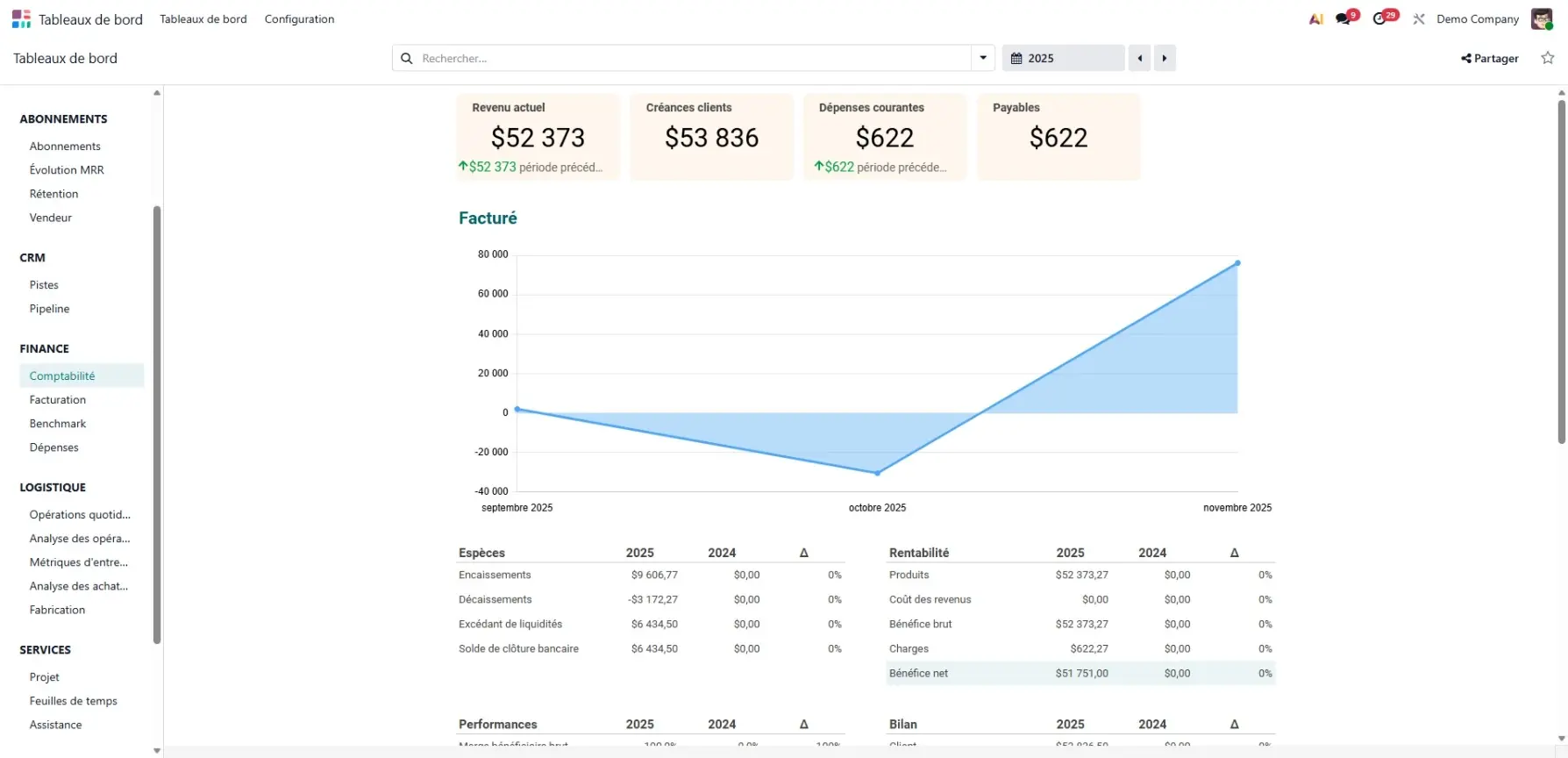Viewport: 1568px width, 758px height.
Task: Click in the Rechercher search field
Action: 693,58
